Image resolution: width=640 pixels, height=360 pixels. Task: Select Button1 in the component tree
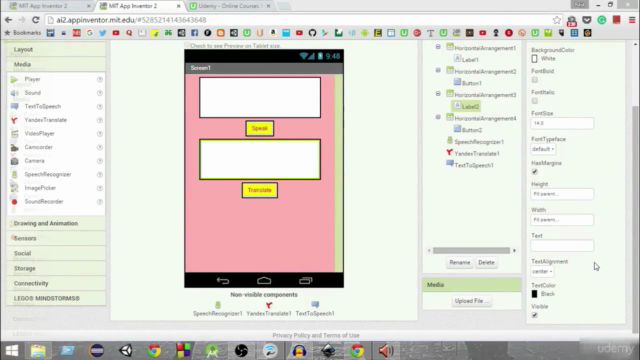tap(468, 83)
